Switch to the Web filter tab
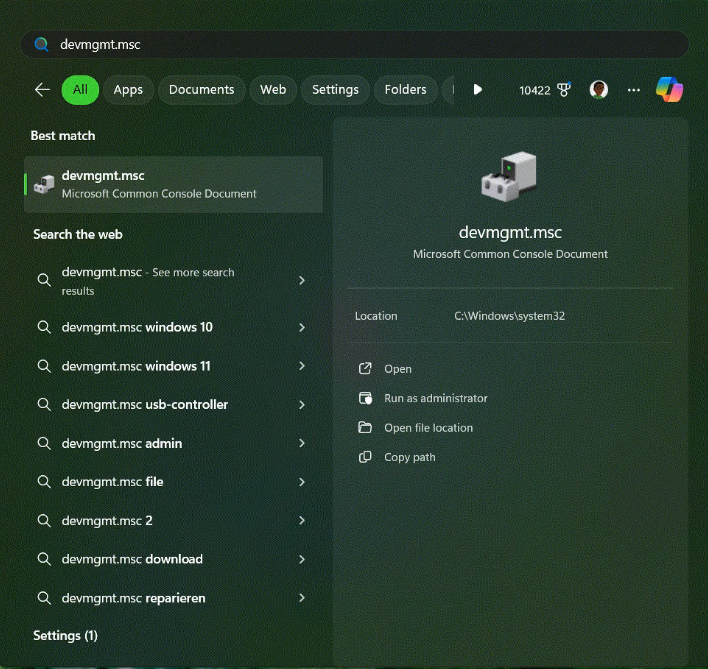Image resolution: width=708 pixels, height=669 pixels. pyautogui.click(x=273, y=89)
